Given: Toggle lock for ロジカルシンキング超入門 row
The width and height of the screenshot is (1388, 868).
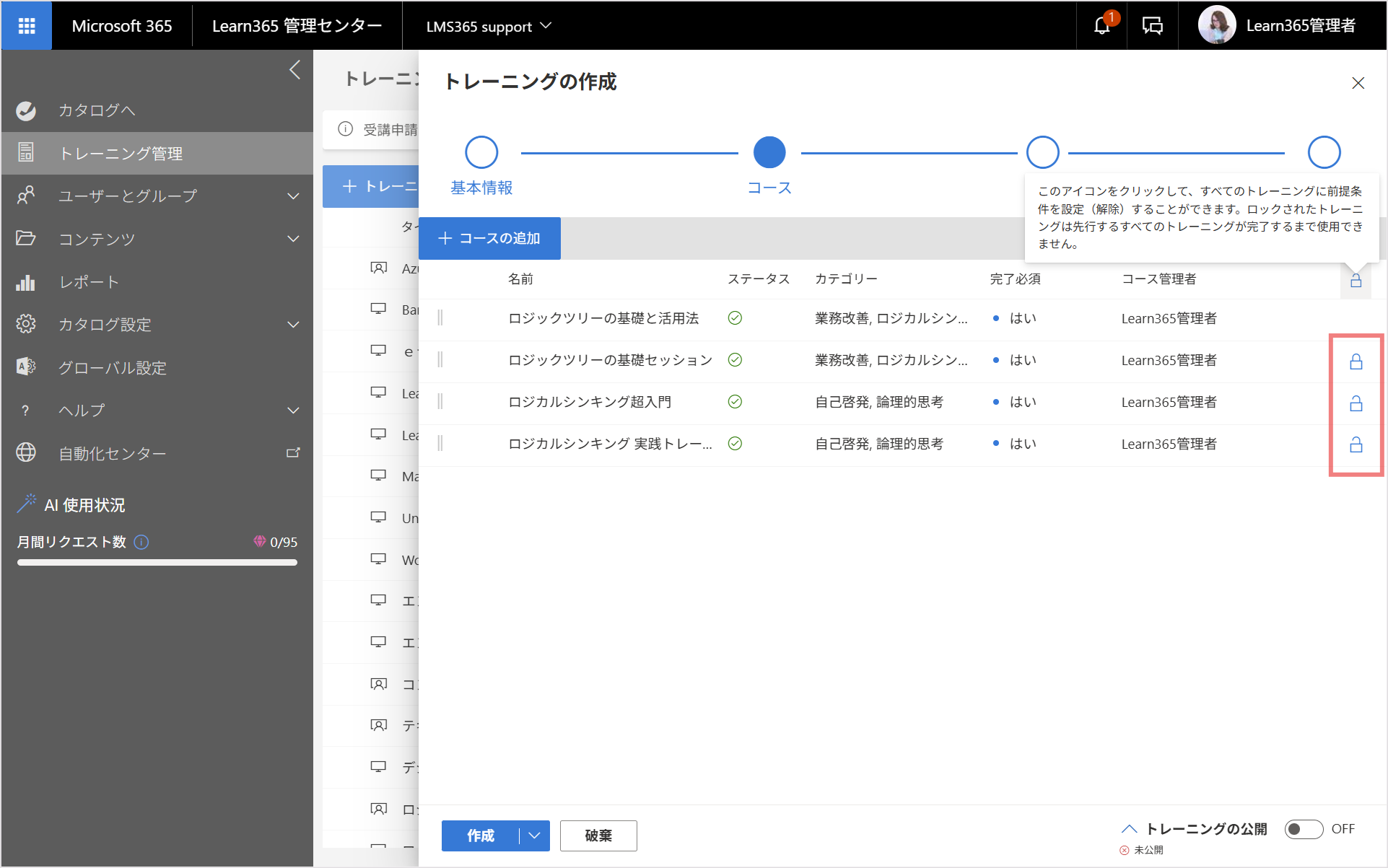Looking at the screenshot, I should tap(1356, 403).
